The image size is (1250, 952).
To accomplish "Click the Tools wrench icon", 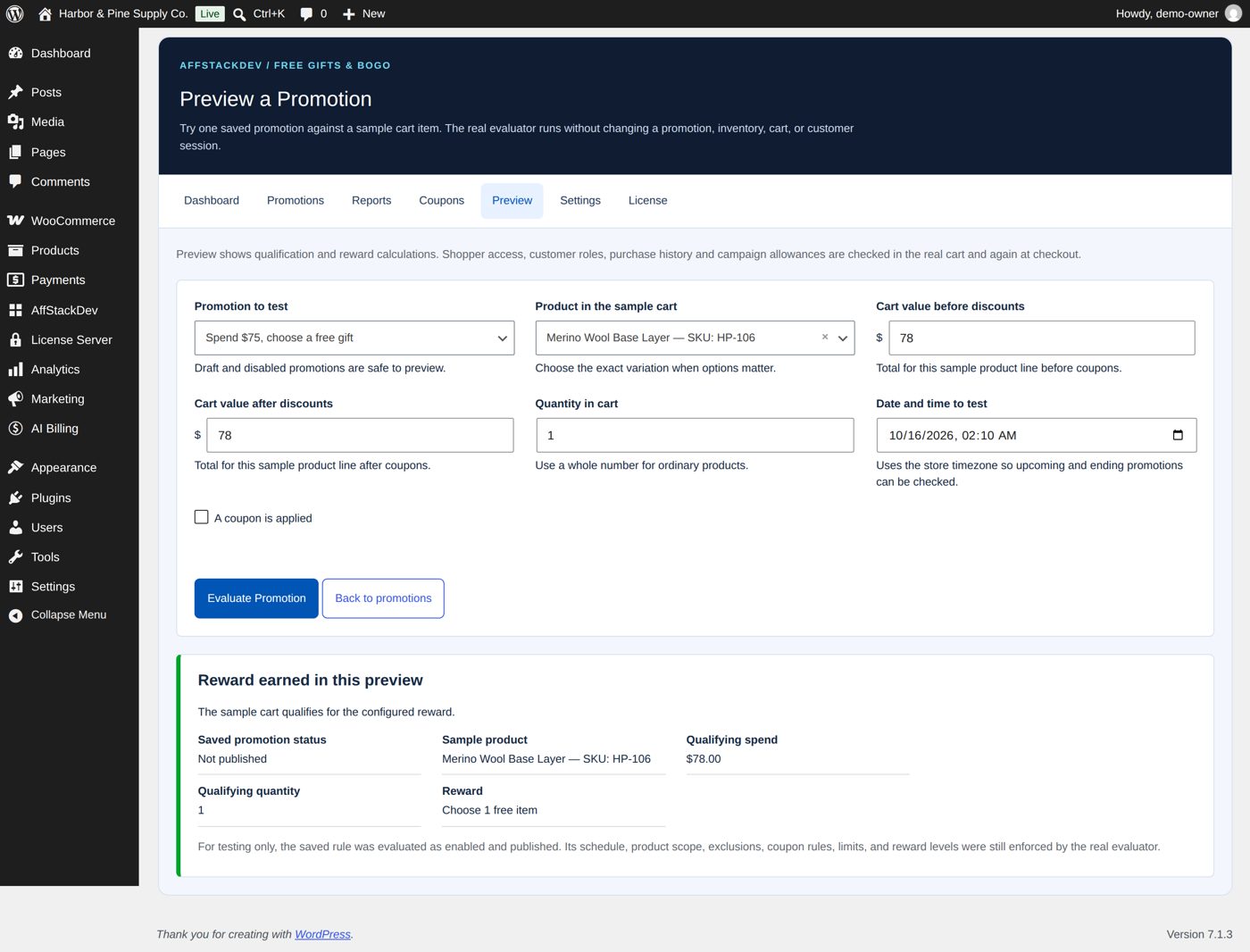I will tap(15, 556).
